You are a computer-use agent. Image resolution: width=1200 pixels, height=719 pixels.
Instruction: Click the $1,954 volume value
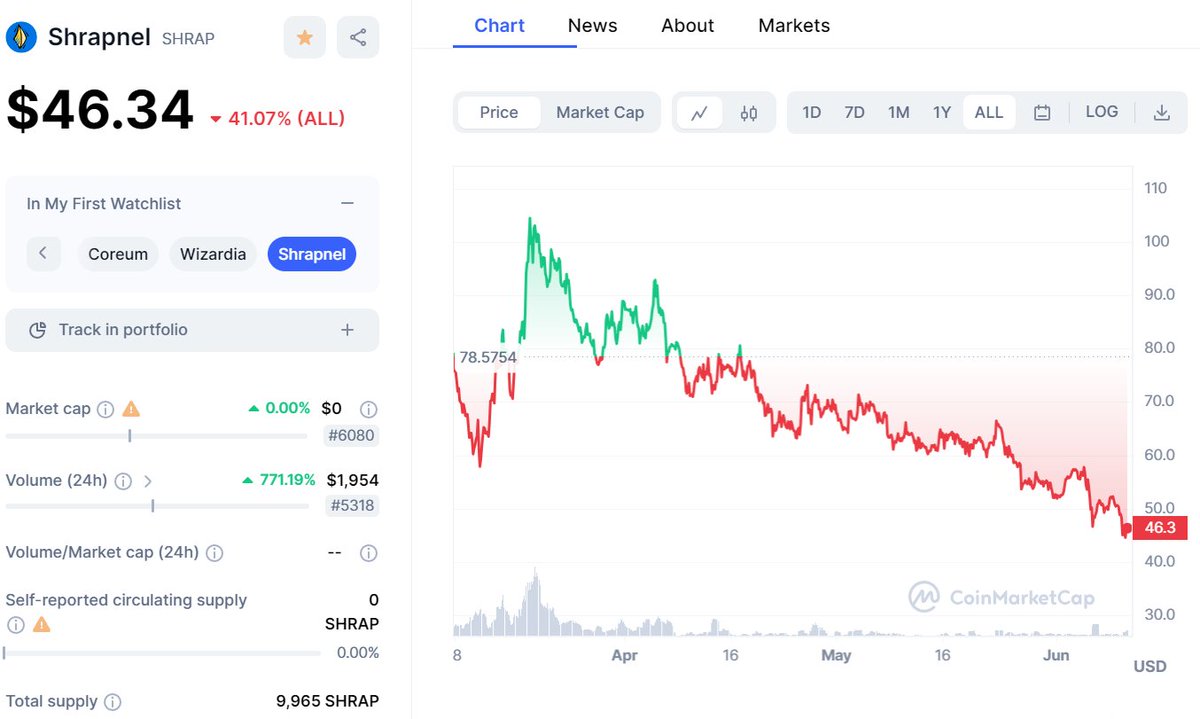[353, 480]
